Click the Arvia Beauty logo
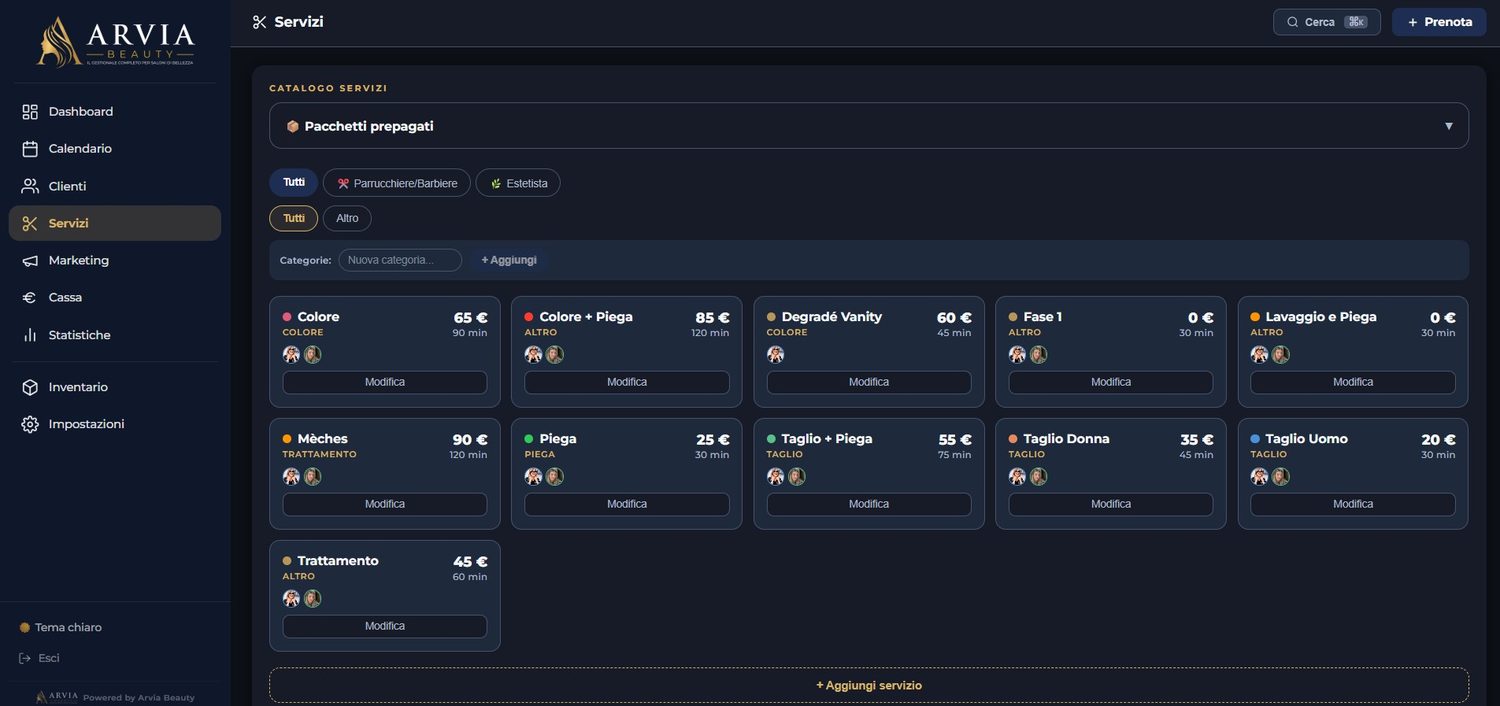Screen dimensions: 1500x706 tap(115, 42)
